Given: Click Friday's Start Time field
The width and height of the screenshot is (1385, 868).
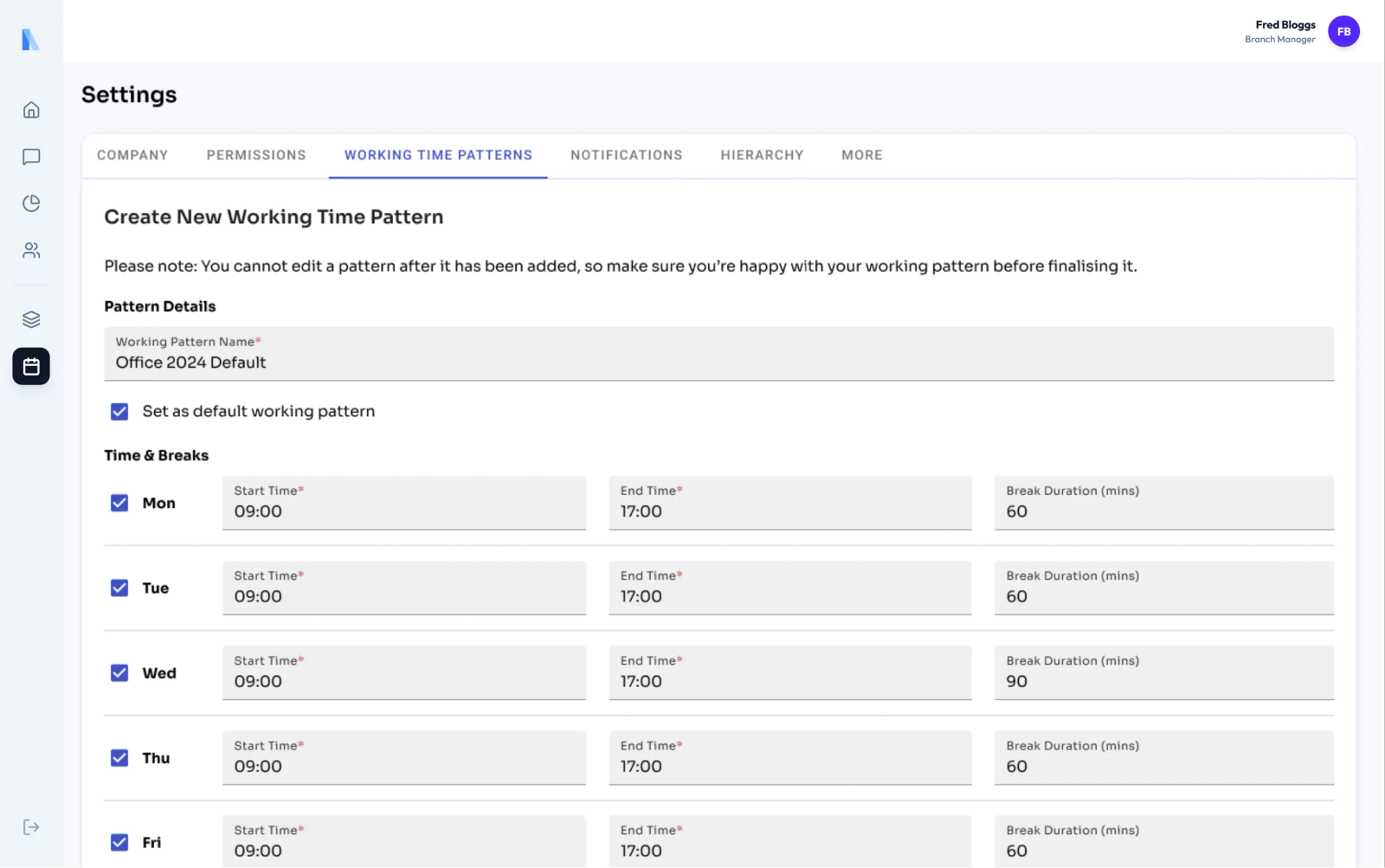Looking at the screenshot, I should 404,841.
